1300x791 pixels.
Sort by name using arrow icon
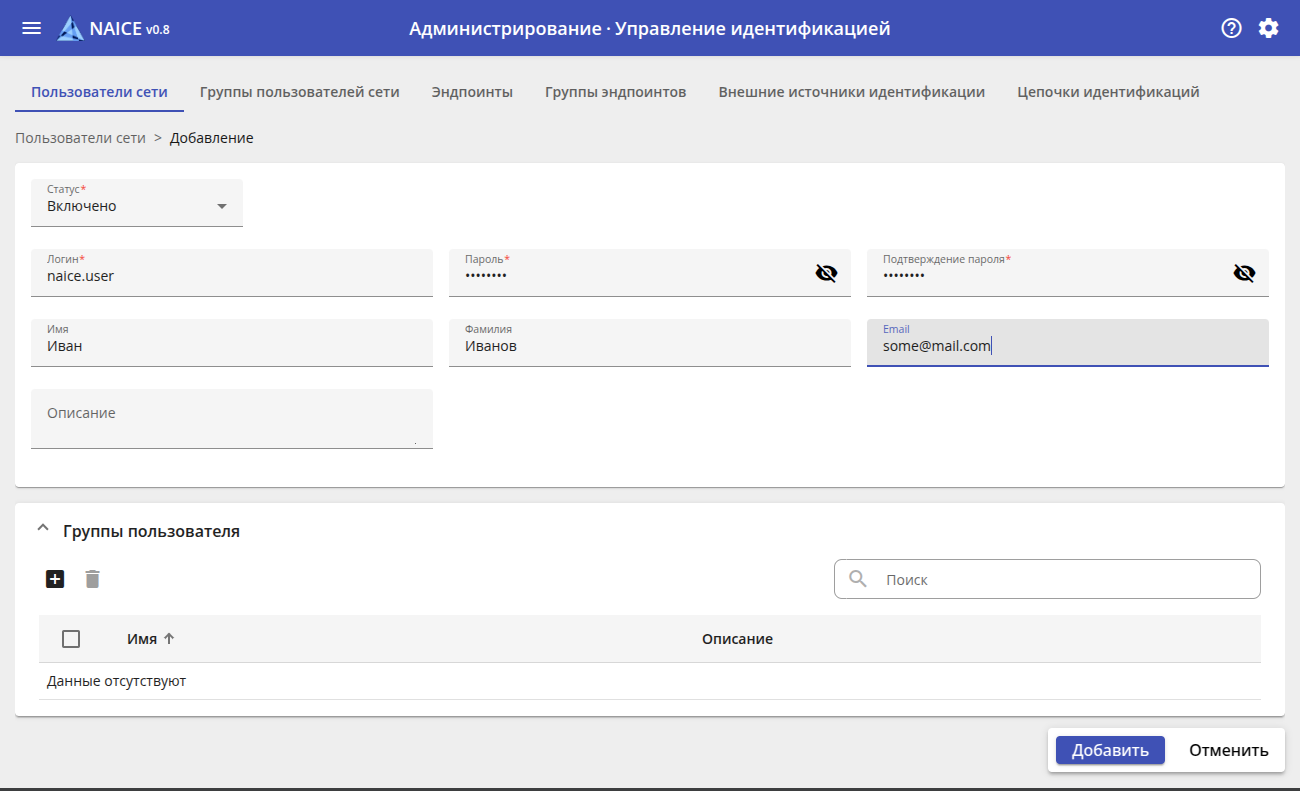169,639
